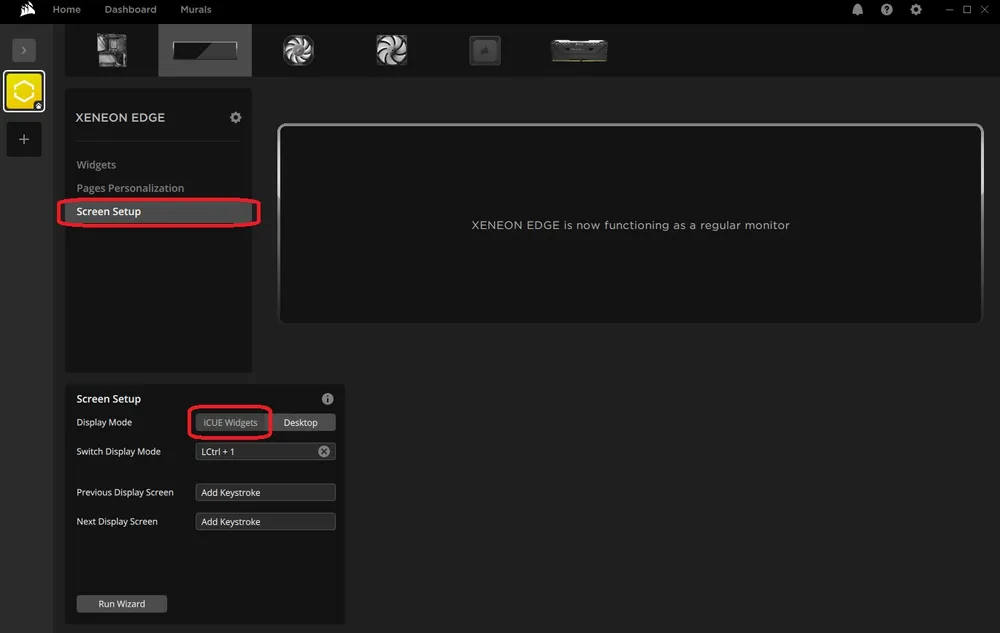The width and height of the screenshot is (1000, 633).
Task: Select the second fan device icon
Action: [391, 50]
